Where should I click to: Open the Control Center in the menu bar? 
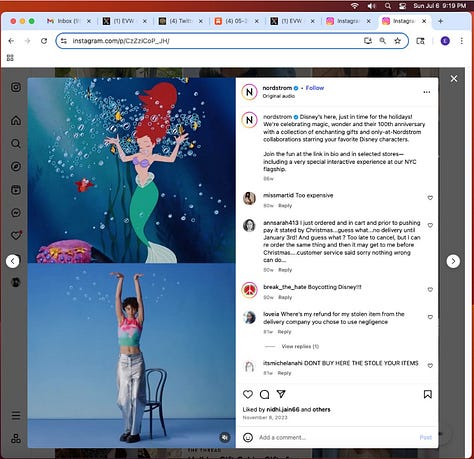coord(403,6)
